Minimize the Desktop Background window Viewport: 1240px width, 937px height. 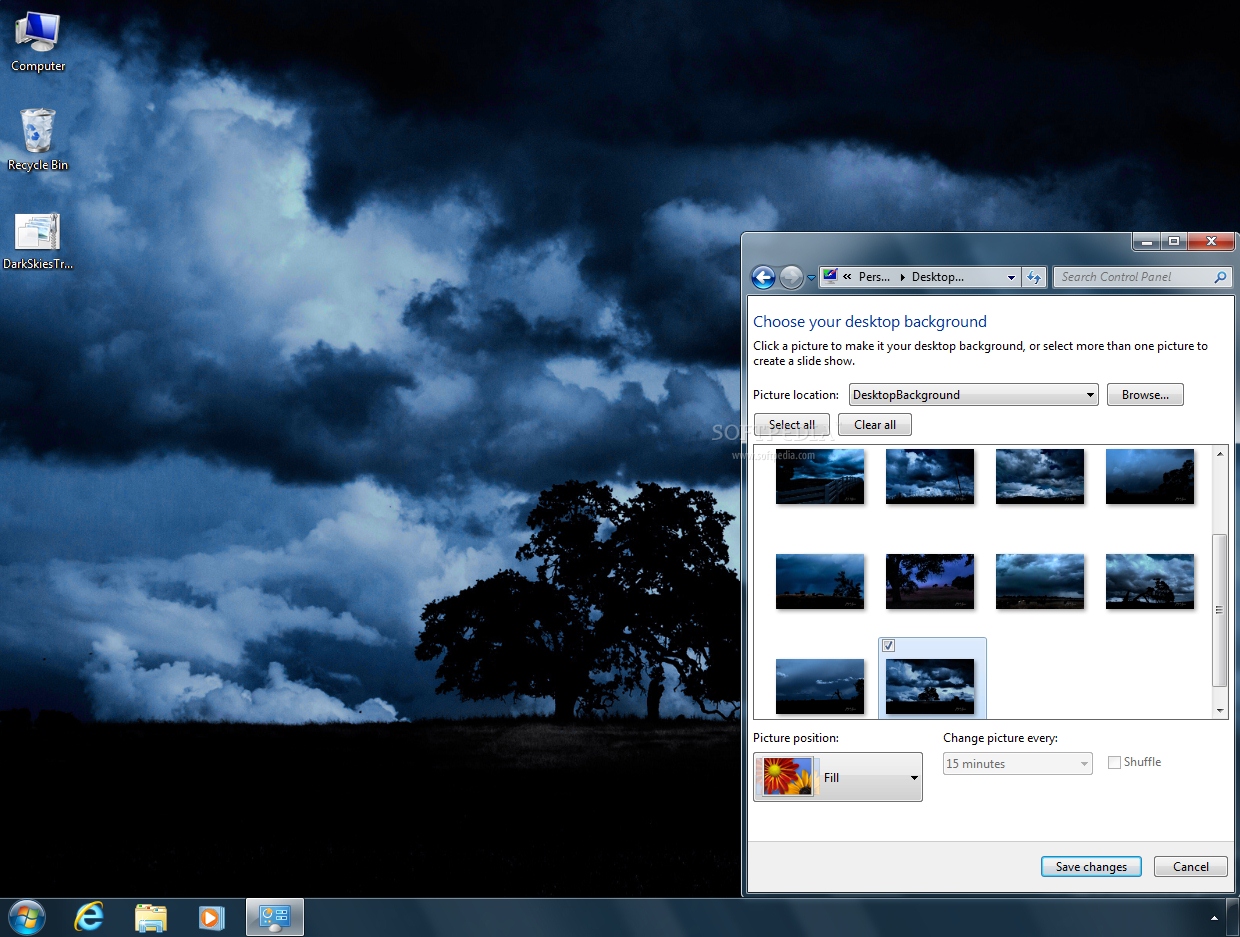coord(1147,242)
